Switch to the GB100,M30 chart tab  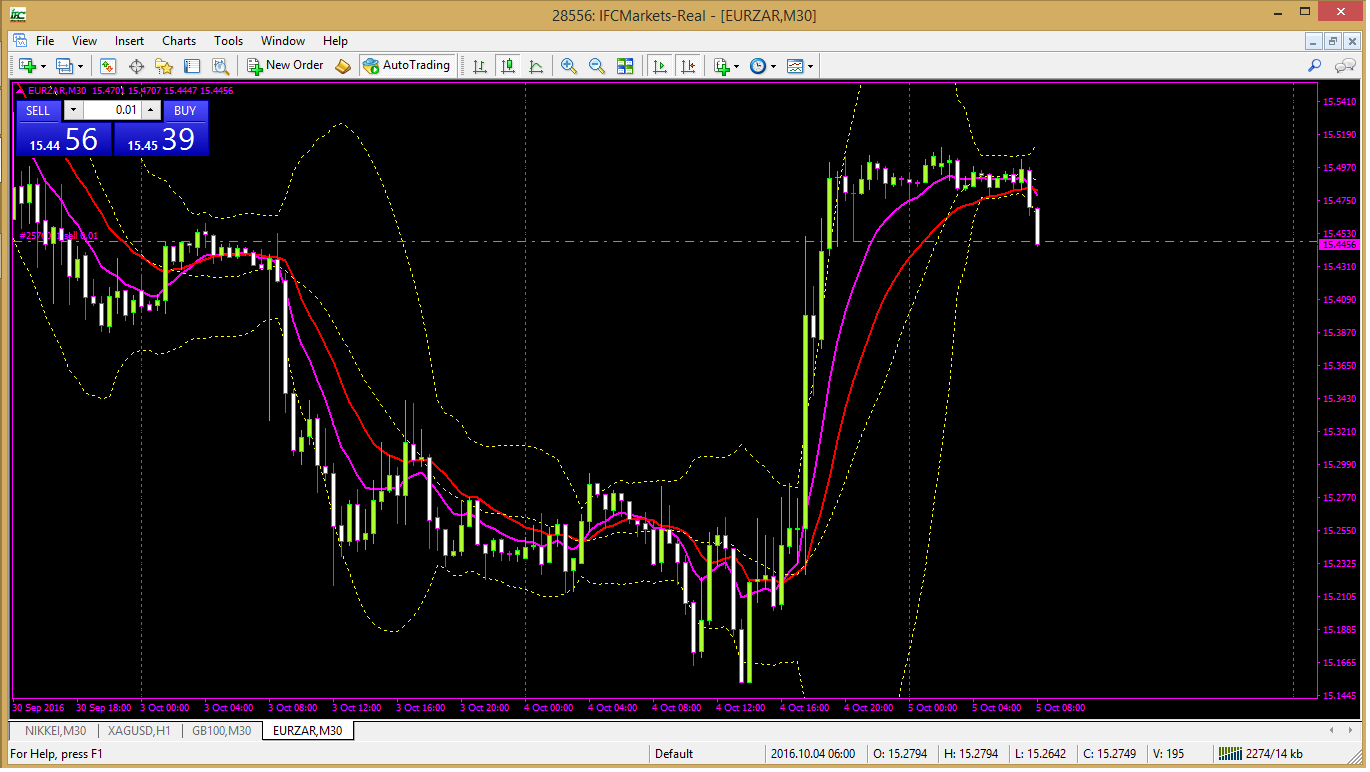222,731
